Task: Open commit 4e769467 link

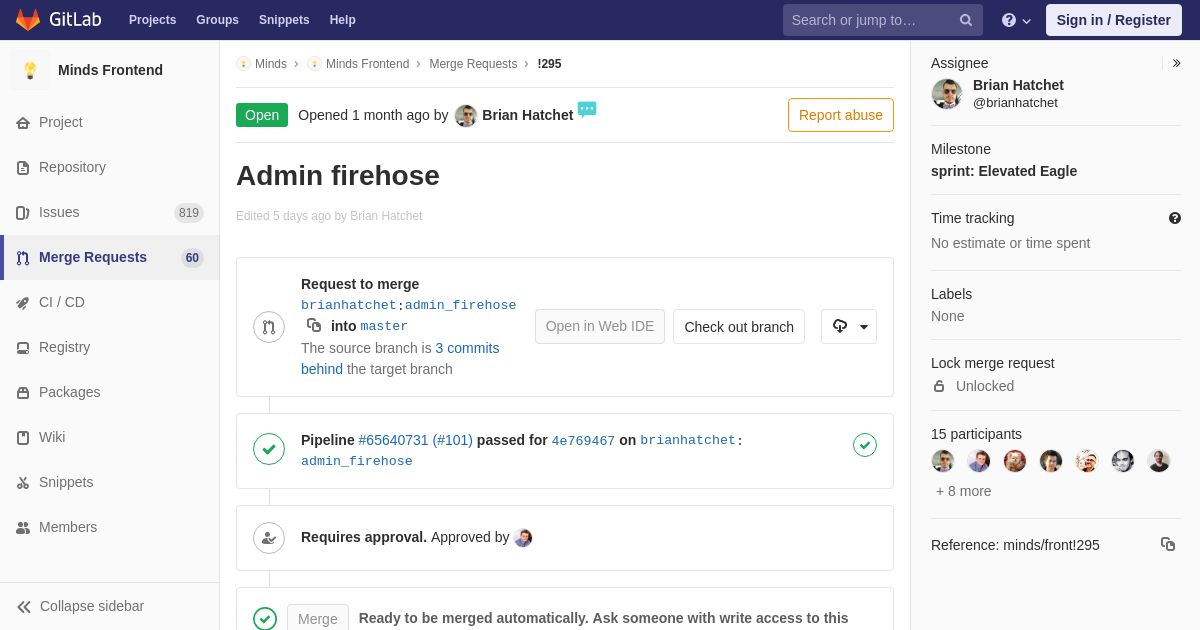Action: 583,441
